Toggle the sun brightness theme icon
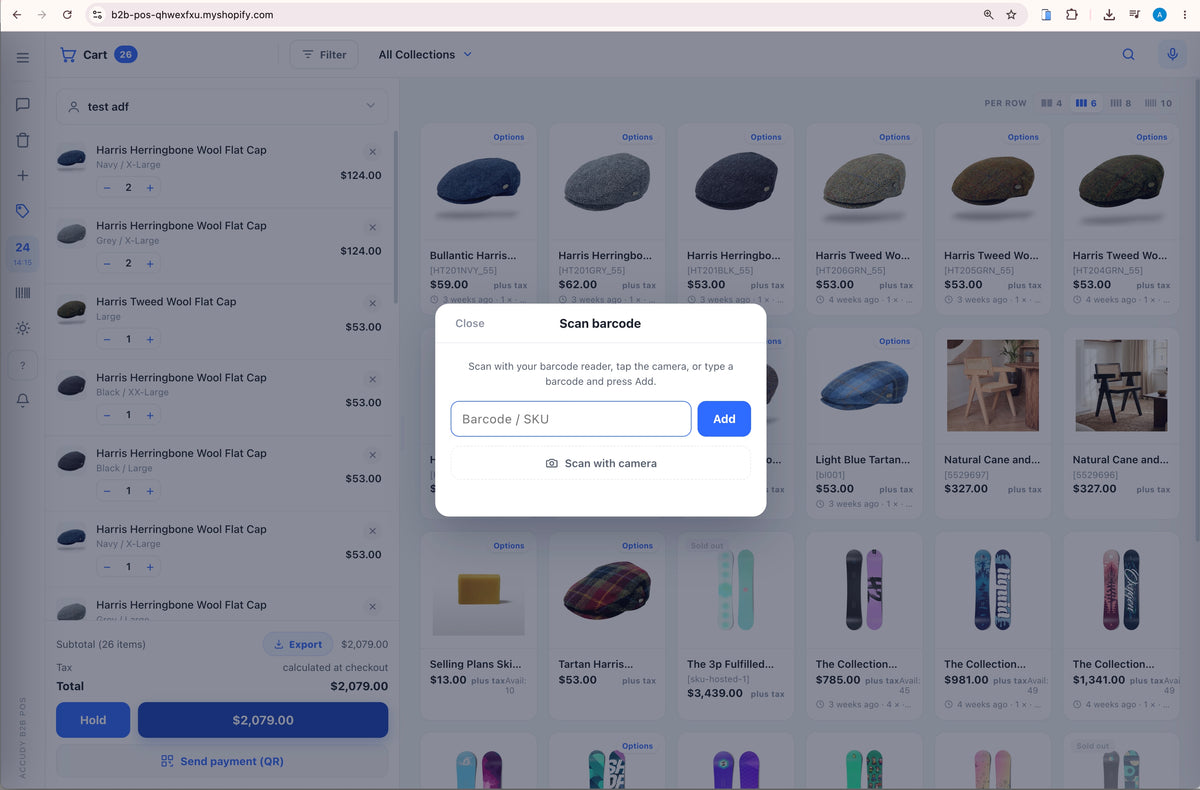 point(22,328)
